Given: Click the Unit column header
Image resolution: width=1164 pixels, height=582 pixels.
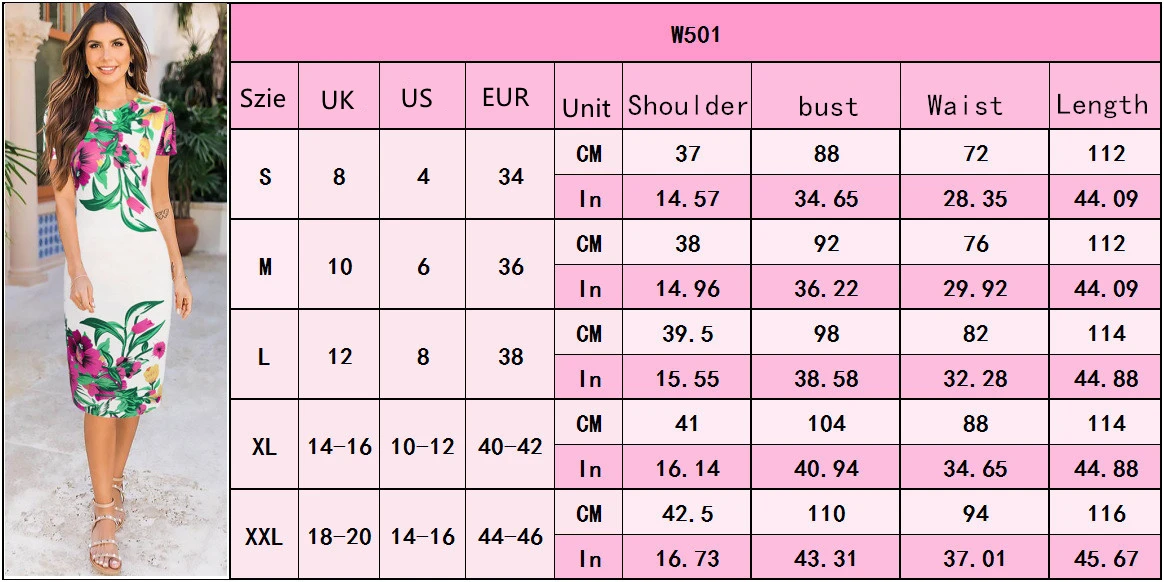Looking at the screenshot, I should click(x=587, y=107).
